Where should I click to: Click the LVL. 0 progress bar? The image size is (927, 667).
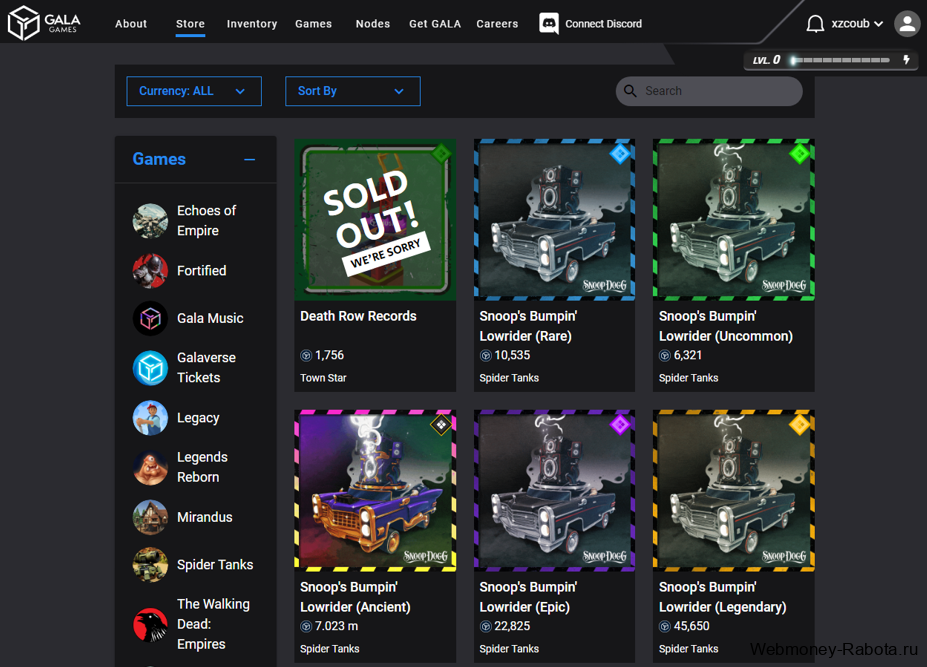[841, 60]
